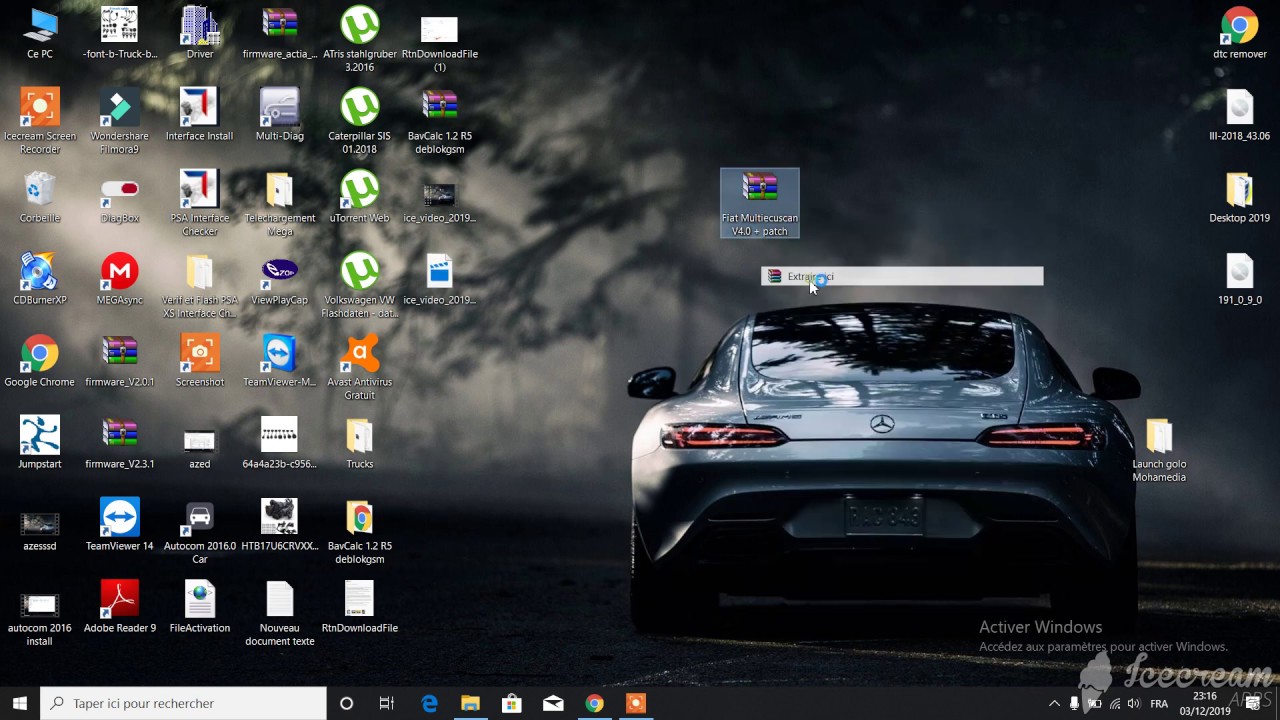
Task: Choose the Extraire ici context entry
Action: point(902,276)
